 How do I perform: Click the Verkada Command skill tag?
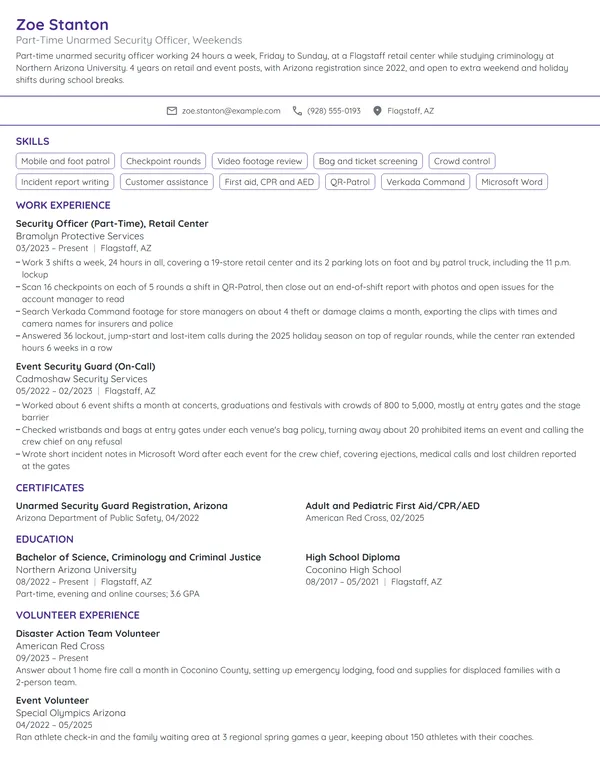(426, 182)
